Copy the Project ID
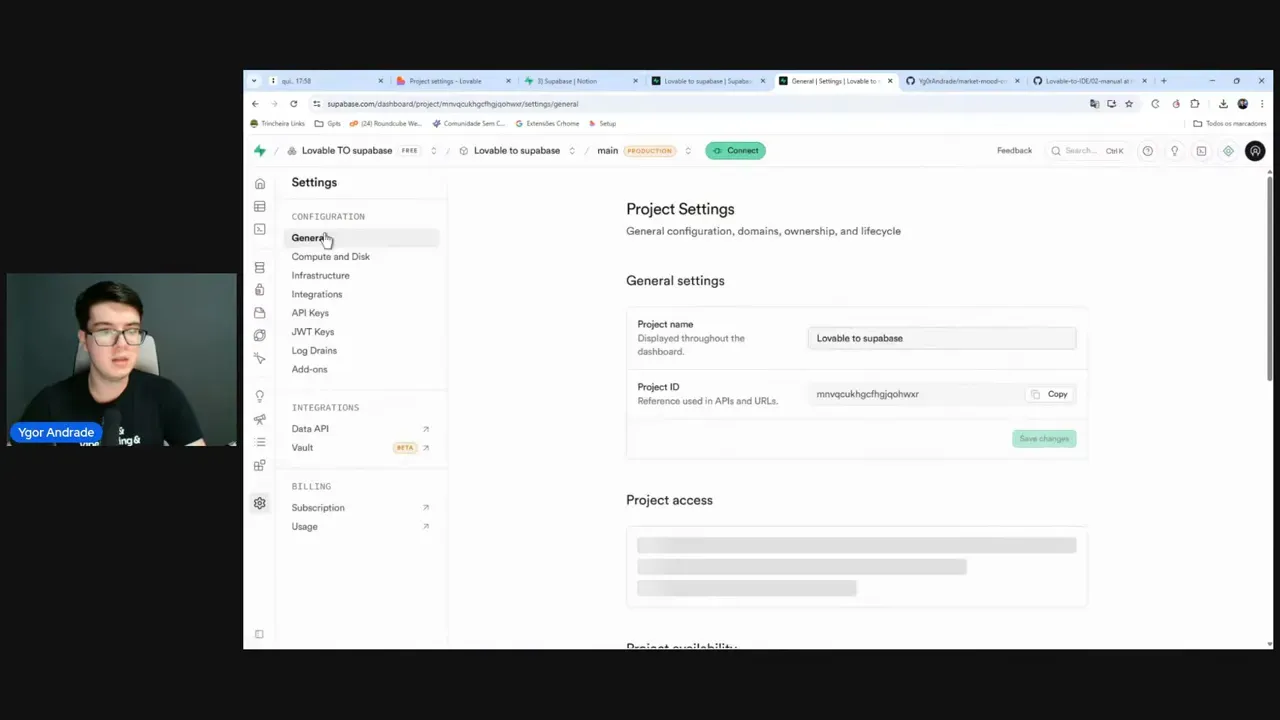 [1050, 394]
